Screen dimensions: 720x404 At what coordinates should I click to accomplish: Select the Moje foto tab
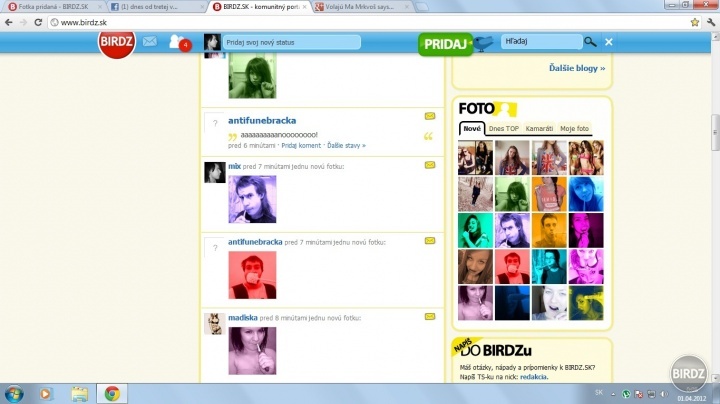click(574, 129)
